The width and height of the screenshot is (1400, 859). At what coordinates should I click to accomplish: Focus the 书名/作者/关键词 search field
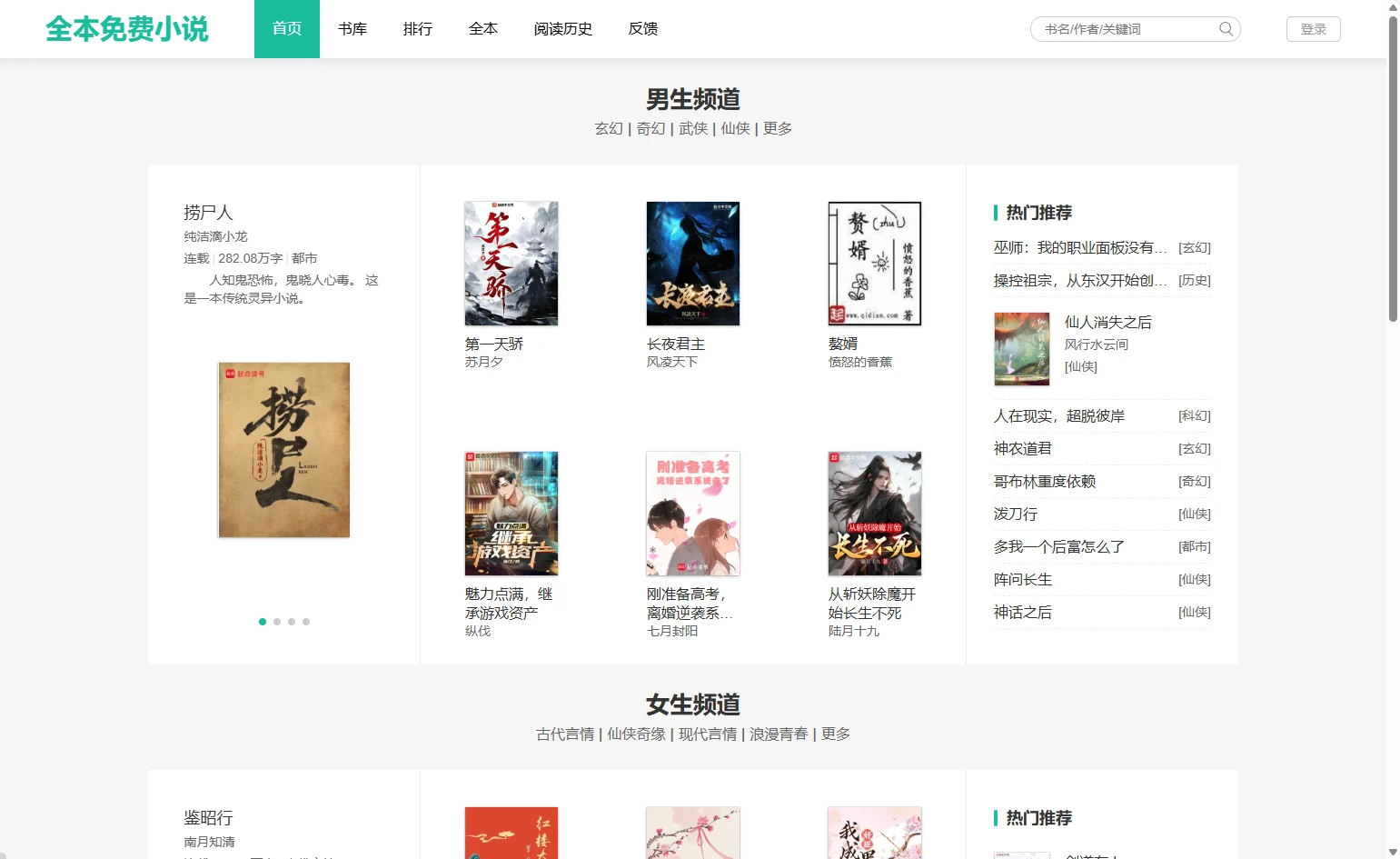pyautogui.click(x=1125, y=29)
